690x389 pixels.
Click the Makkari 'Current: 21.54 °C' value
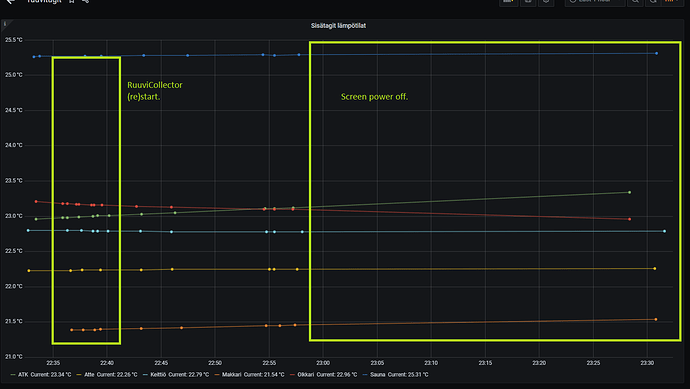[264, 374]
